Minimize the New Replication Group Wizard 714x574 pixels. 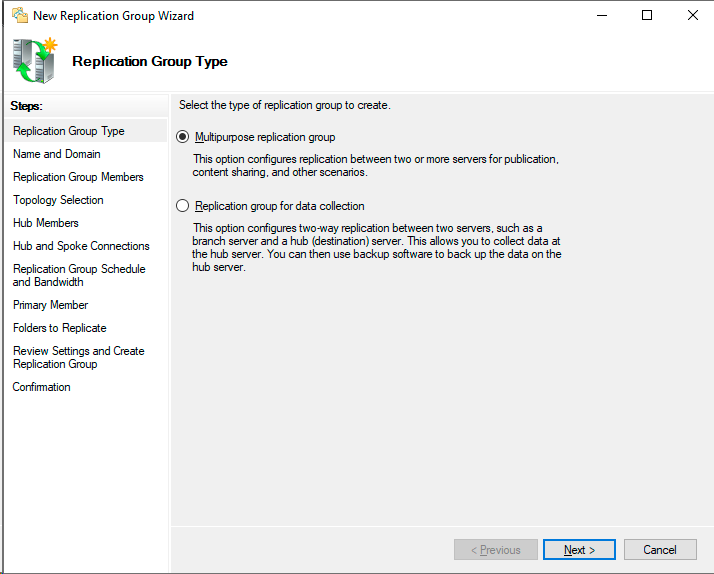[x=601, y=16]
